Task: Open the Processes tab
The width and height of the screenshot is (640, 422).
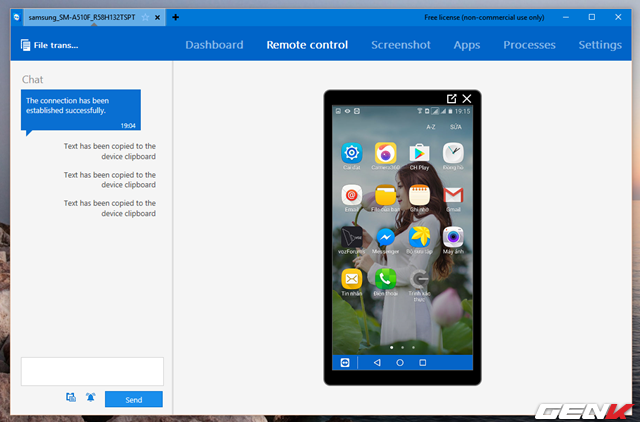Action: [529, 45]
